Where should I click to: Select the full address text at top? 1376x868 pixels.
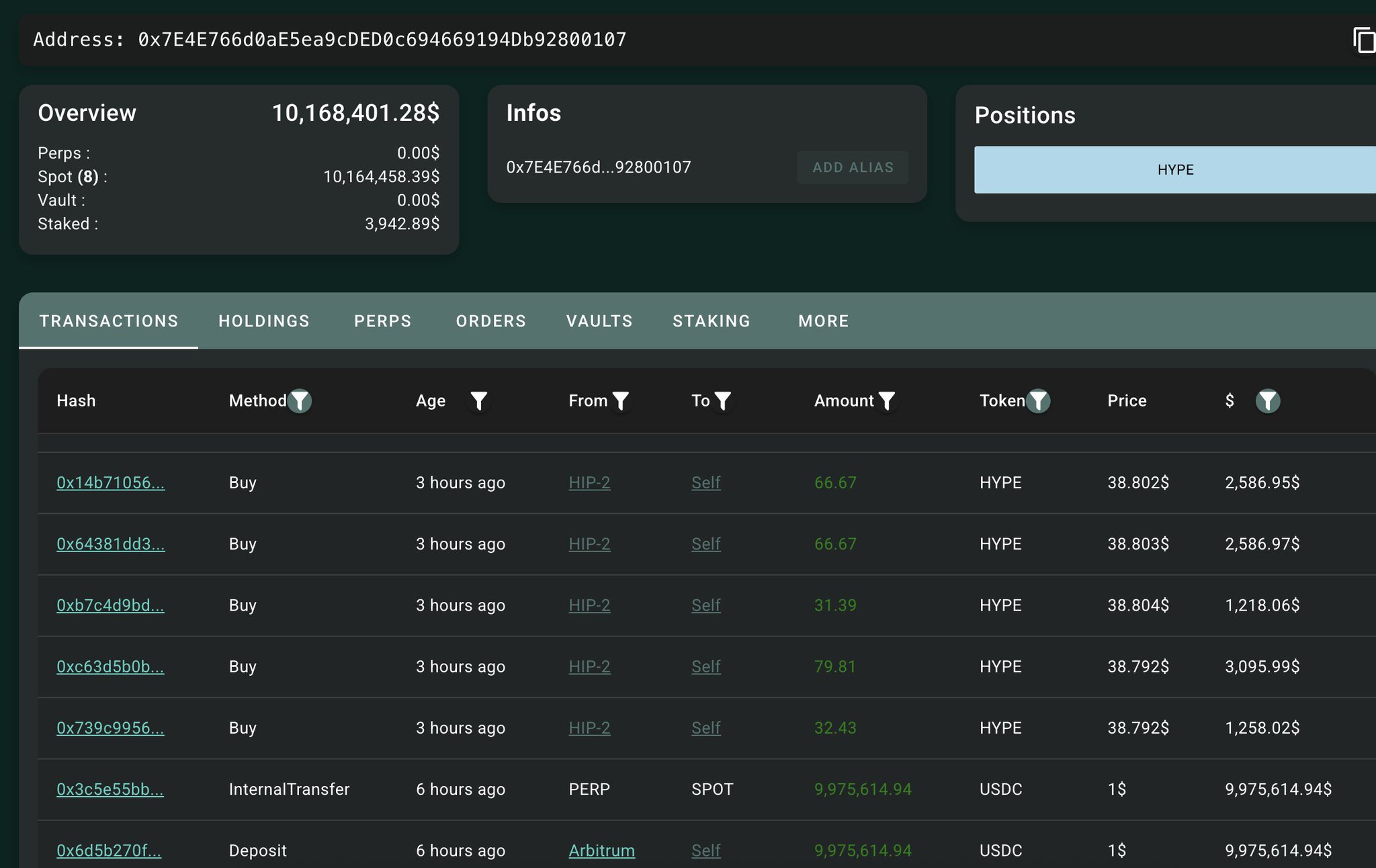coord(382,40)
